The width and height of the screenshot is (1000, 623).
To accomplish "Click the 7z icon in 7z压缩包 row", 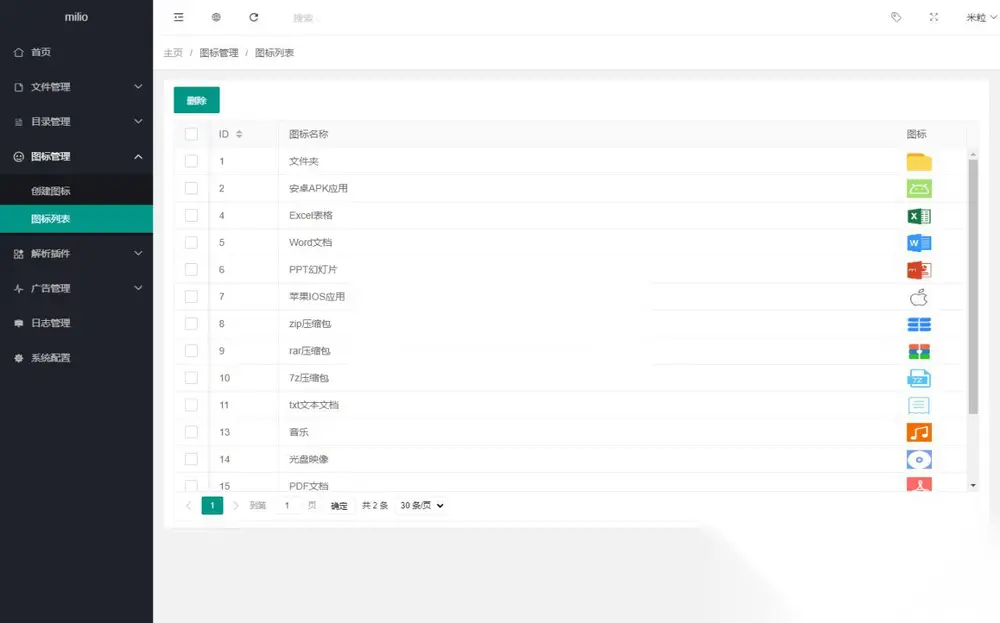I will point(919,379).
